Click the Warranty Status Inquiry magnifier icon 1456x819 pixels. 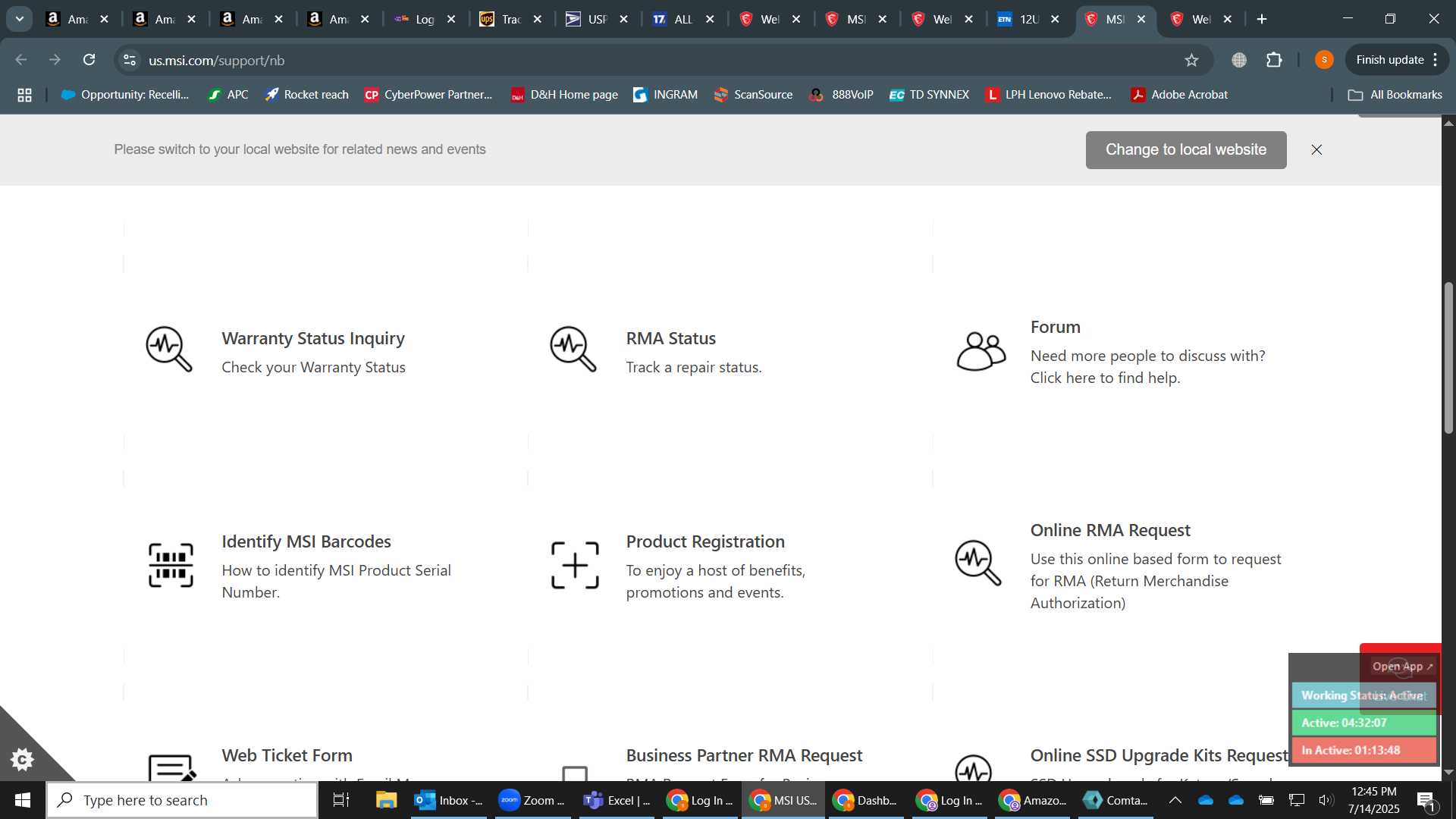coord(169,349)
